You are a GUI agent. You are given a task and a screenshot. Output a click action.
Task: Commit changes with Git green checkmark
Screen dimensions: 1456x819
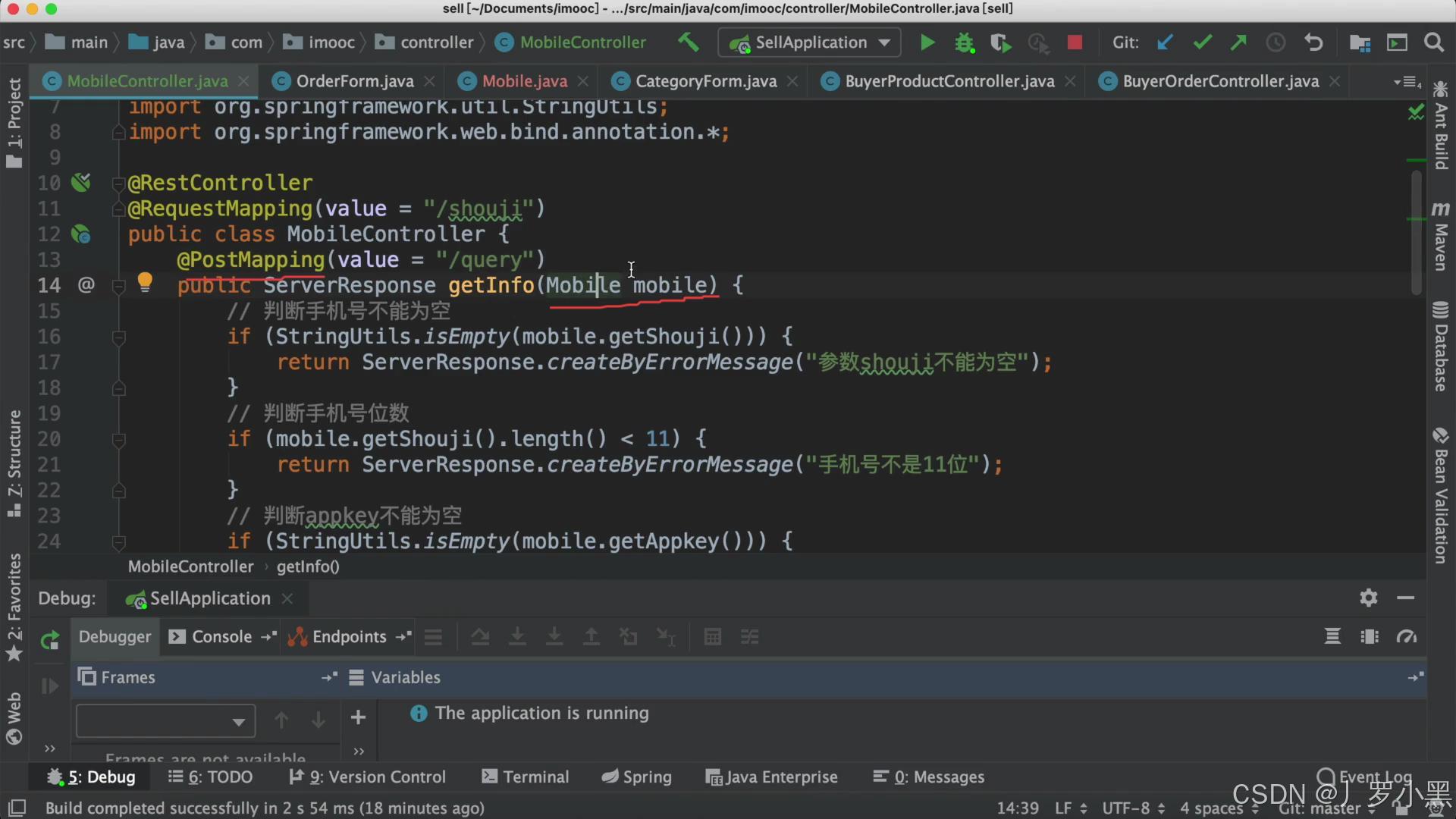tap(1202, 42)
